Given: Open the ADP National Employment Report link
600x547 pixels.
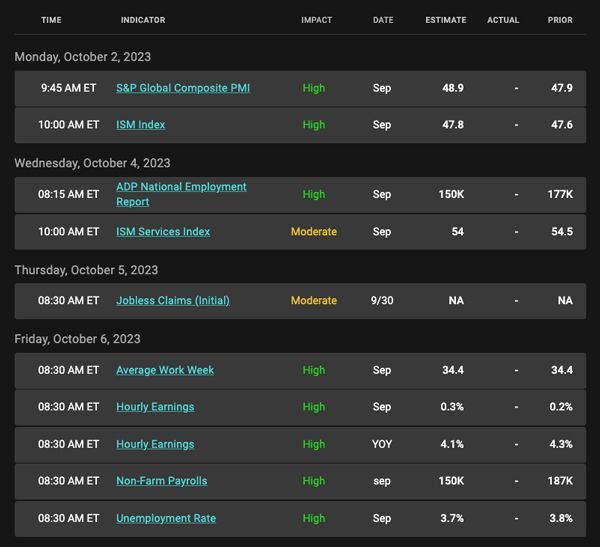Looking at the screenshot, I should coord(181,194).
